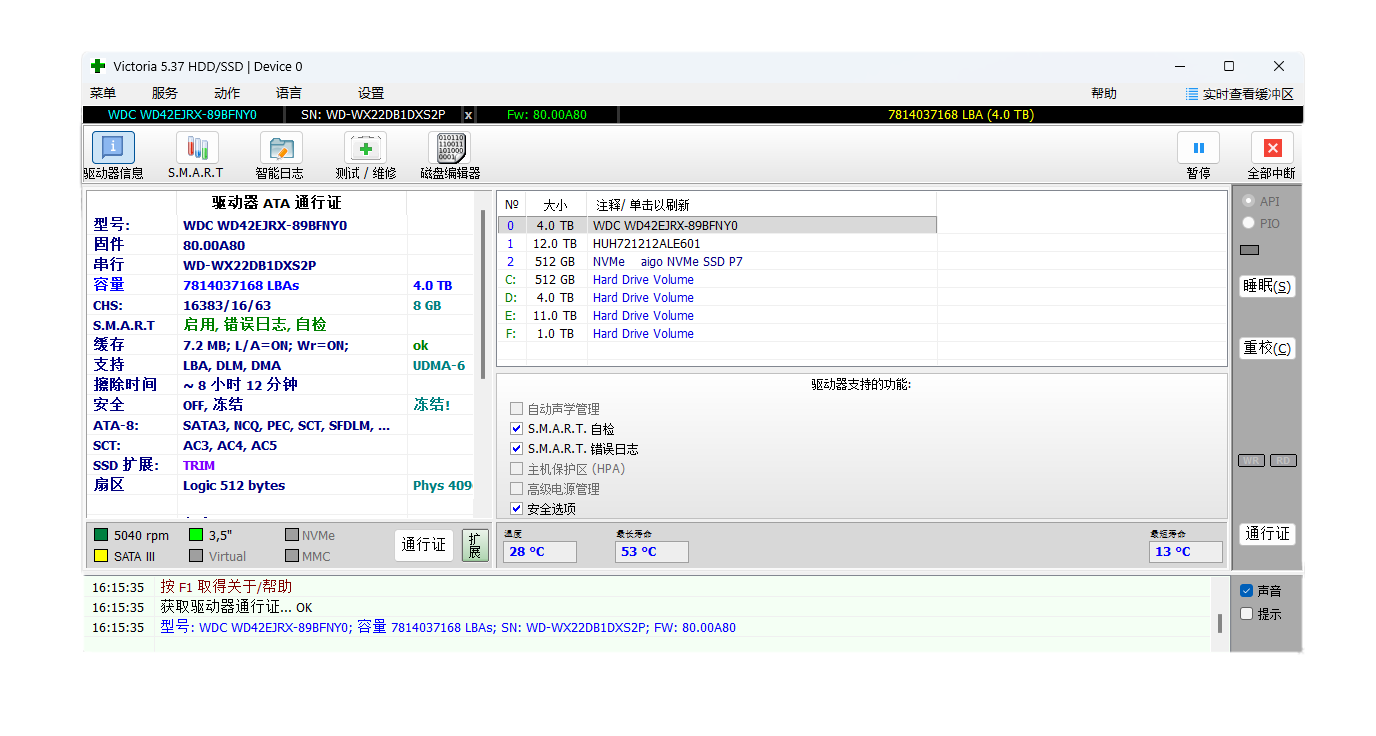Click the 实时查看缓冲区 buffer view icon
The height and width of the screenshot is (736, 1376).
pos(1192,94)
